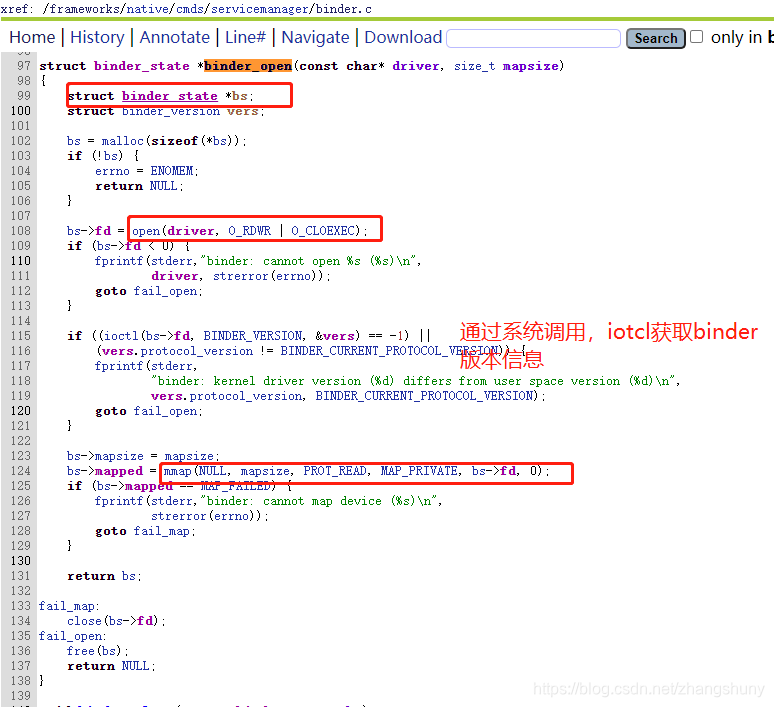Follow PROT_READ symbol link
774x707 pixels.
click(335, 471)
